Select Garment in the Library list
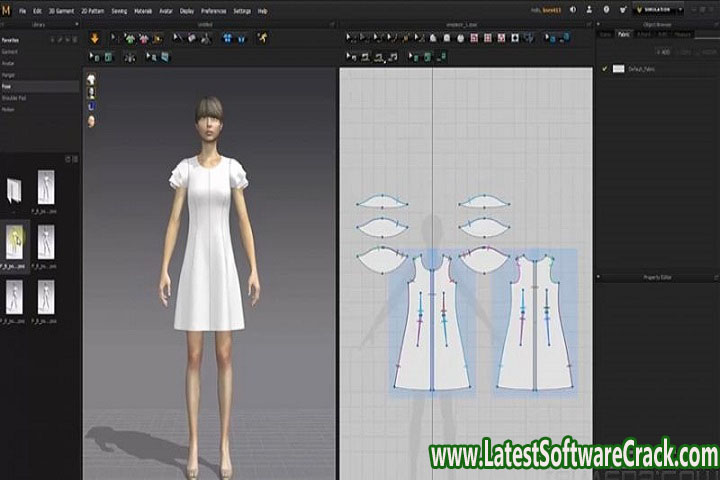 point(10,52)
